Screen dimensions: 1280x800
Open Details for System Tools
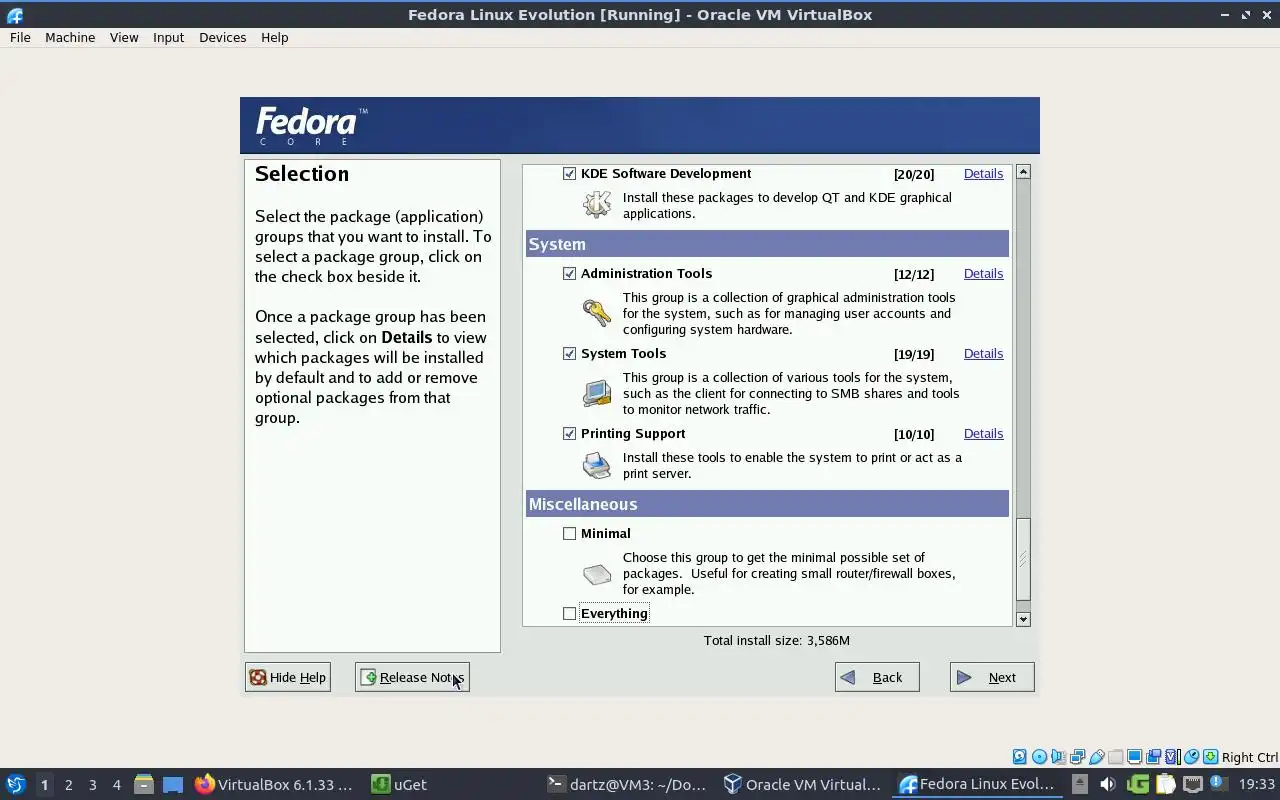(983, 353)
